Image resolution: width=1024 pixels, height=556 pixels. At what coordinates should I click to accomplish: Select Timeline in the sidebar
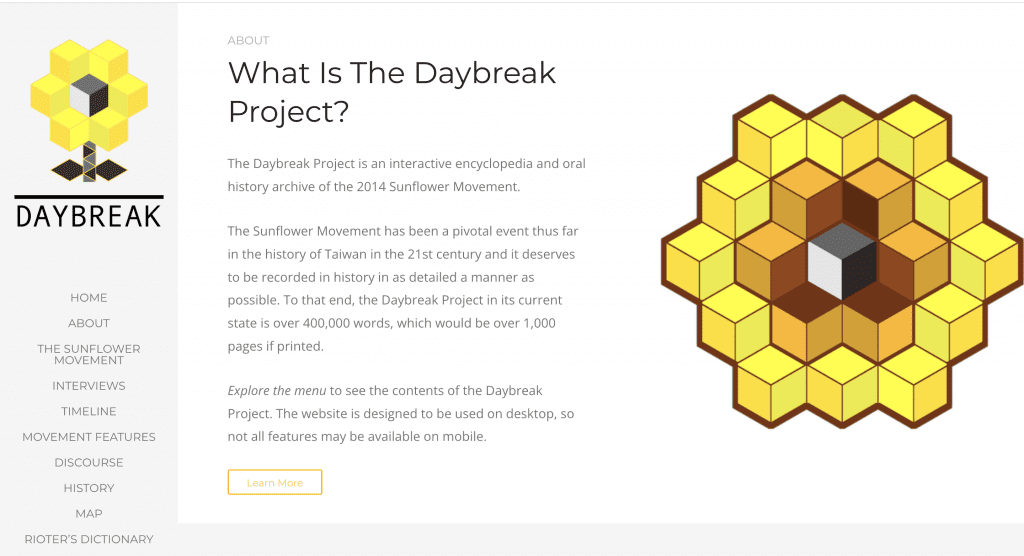click(x=89, y=411)
